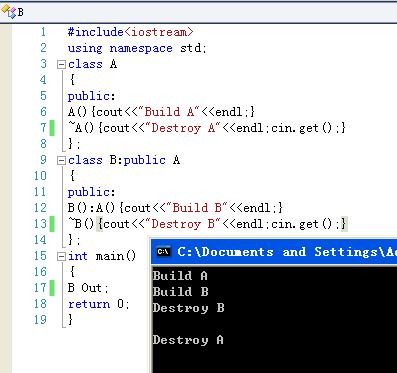Screen dimensions: 397x373
Task: Click the console window cmd icon
Action: pos(163,252)
